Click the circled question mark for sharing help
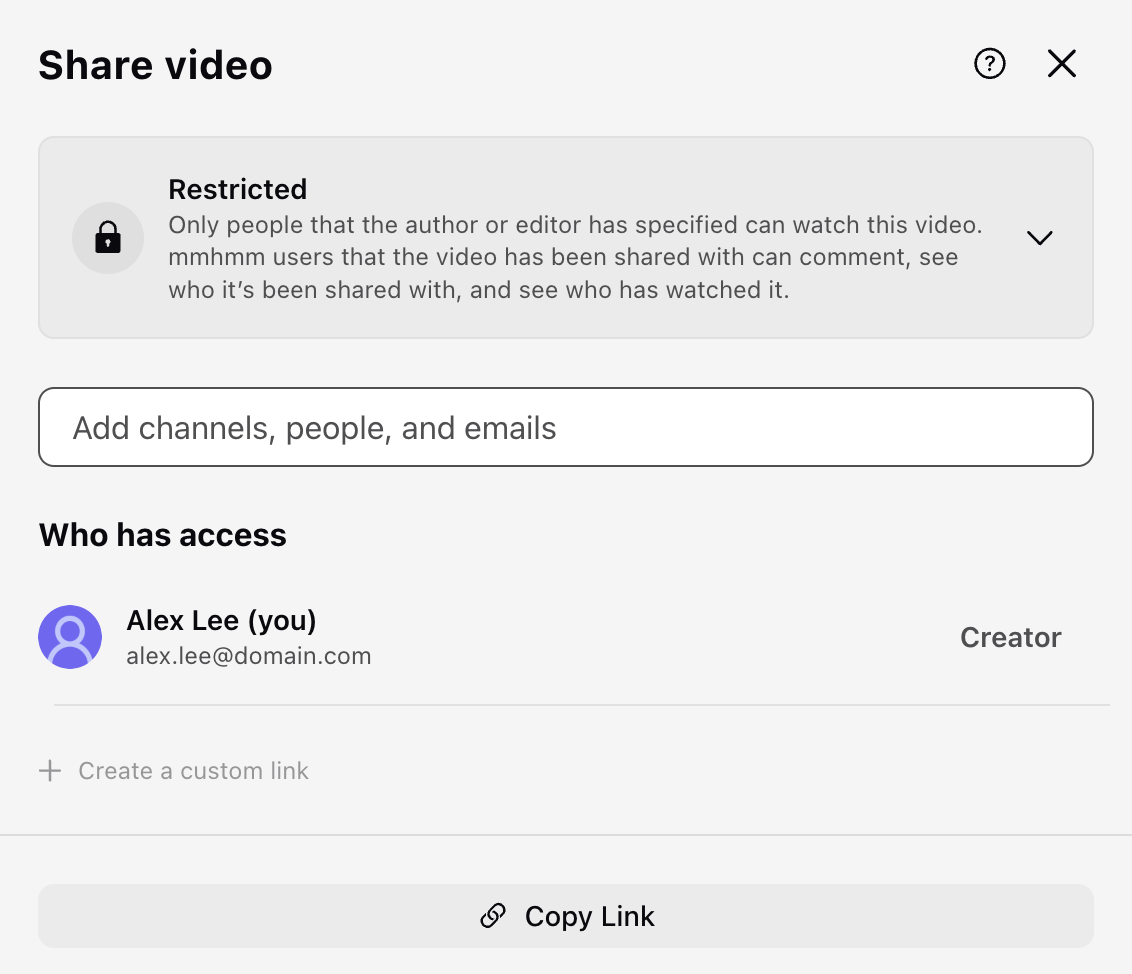This screenshot has height=974, width=1132. tap(989, 63)
